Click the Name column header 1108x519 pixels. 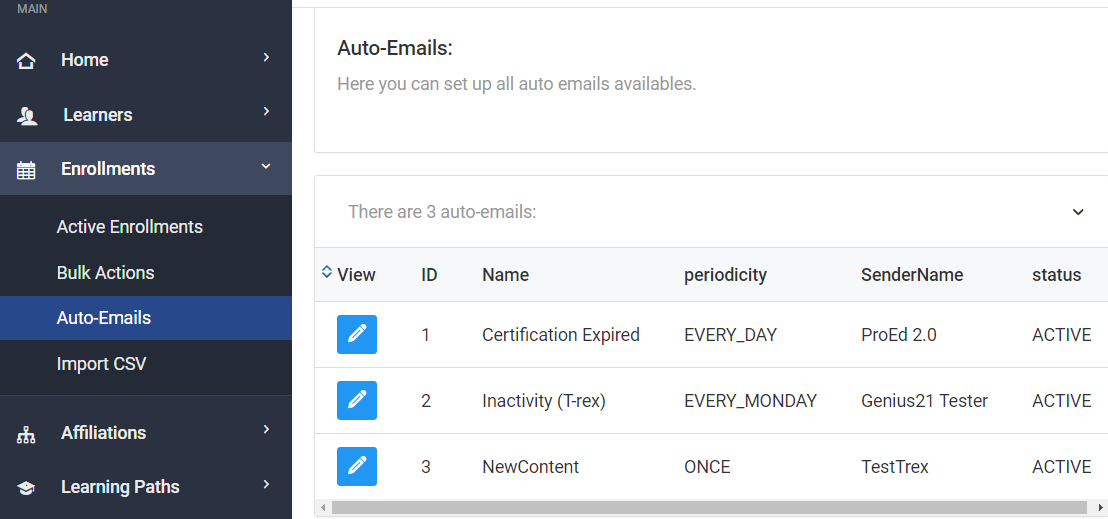coord(505,275)
